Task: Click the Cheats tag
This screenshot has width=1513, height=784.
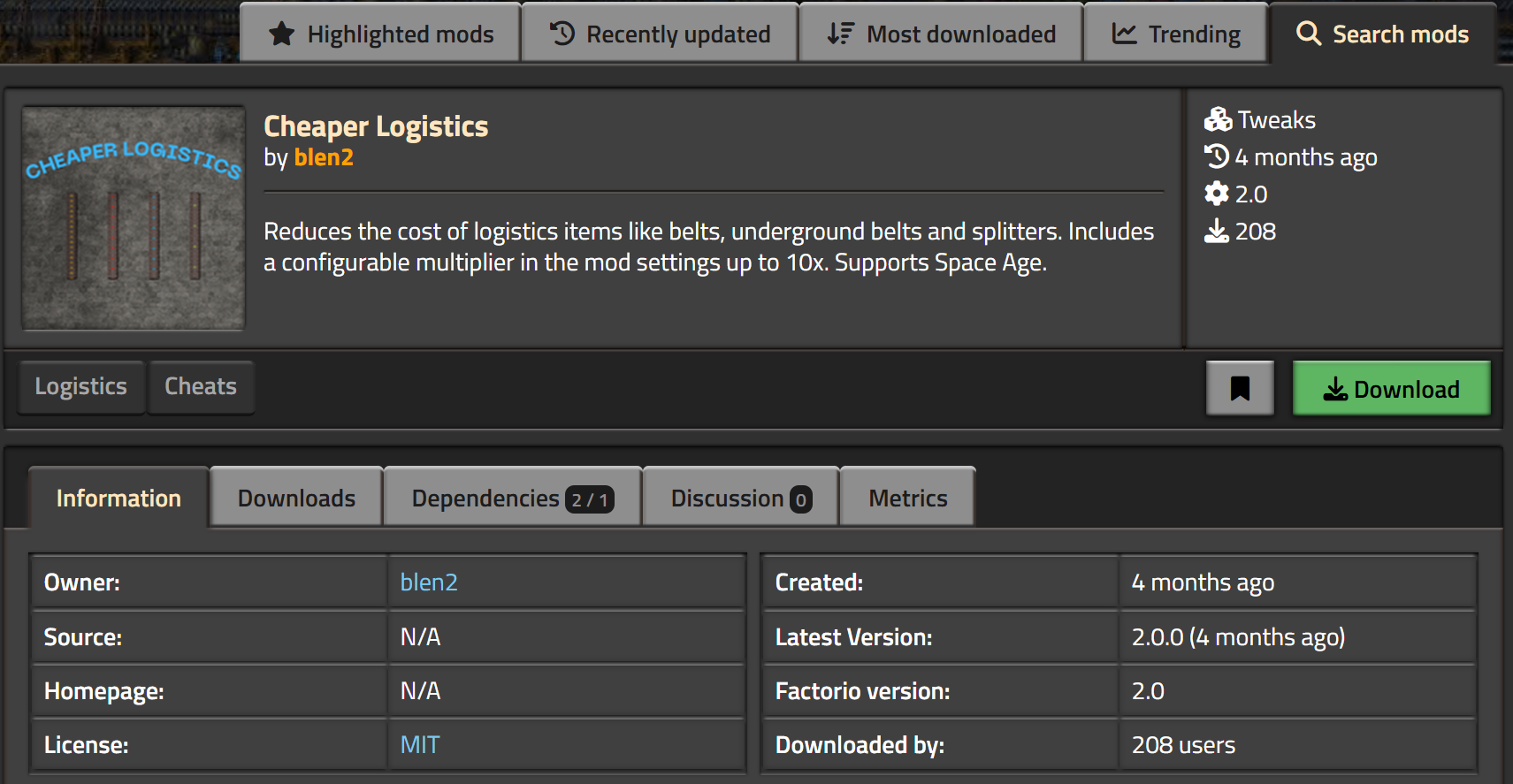Action: pos(201,387)
